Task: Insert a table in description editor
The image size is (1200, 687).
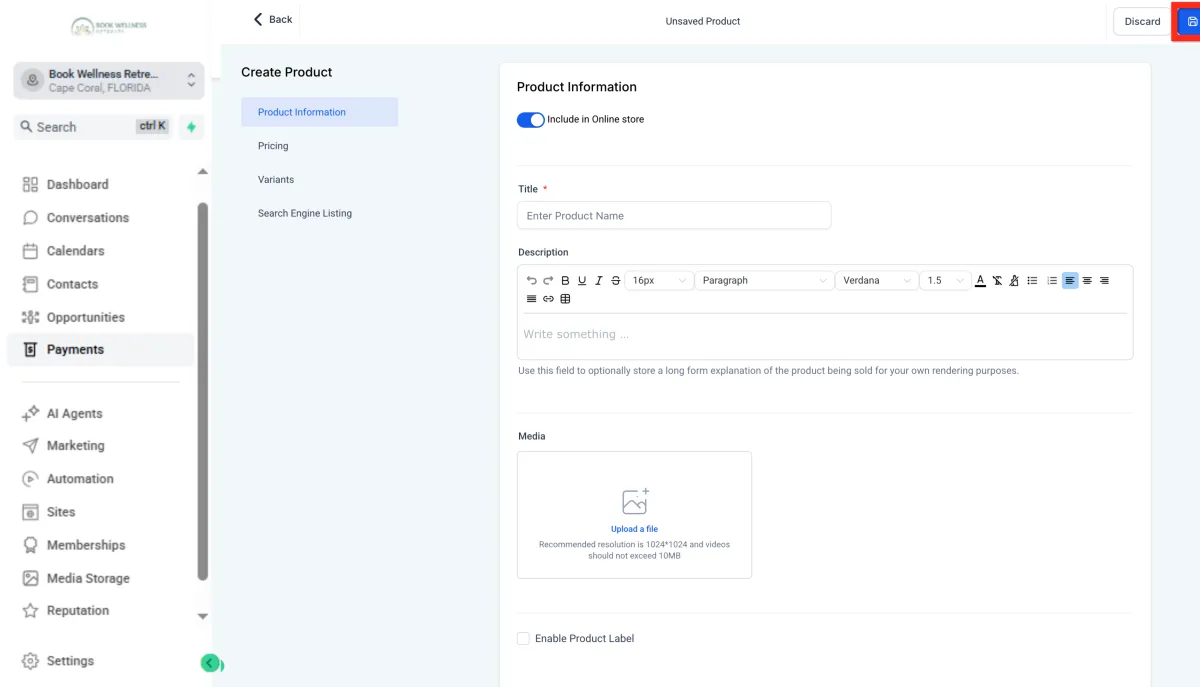Action: pos(565,299)
